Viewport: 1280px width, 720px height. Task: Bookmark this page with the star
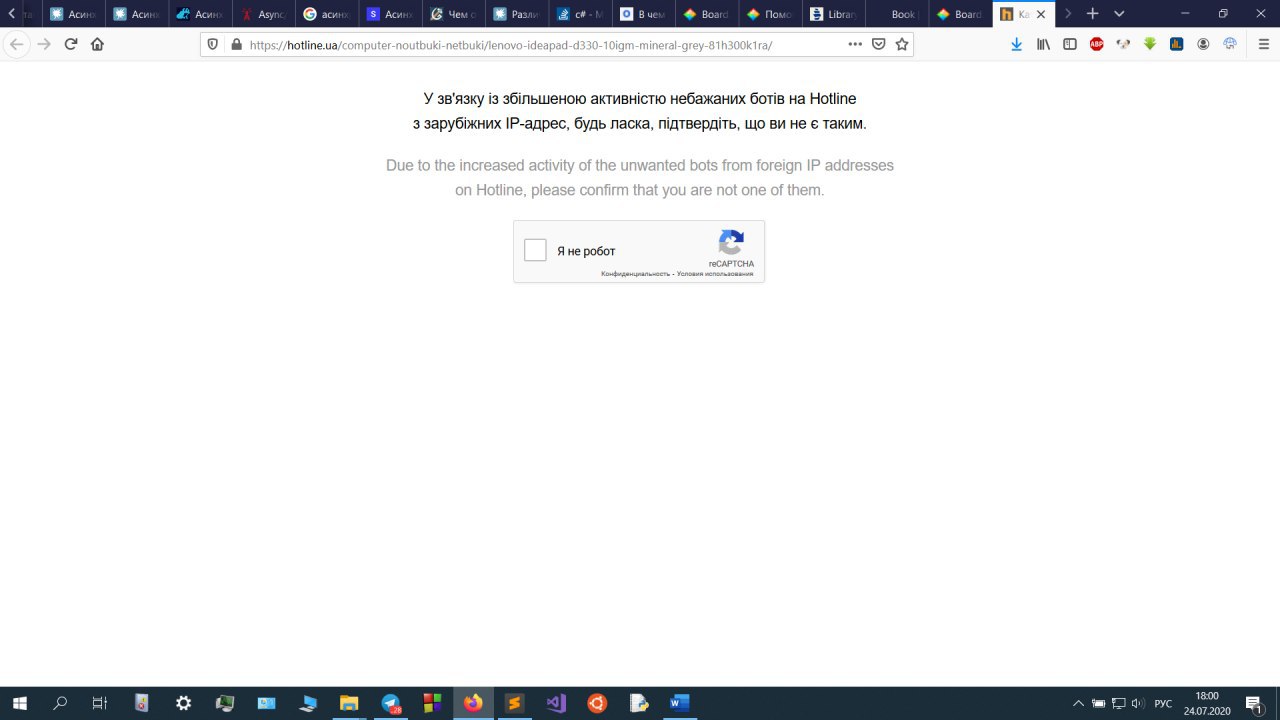click(x=902, y=45)
